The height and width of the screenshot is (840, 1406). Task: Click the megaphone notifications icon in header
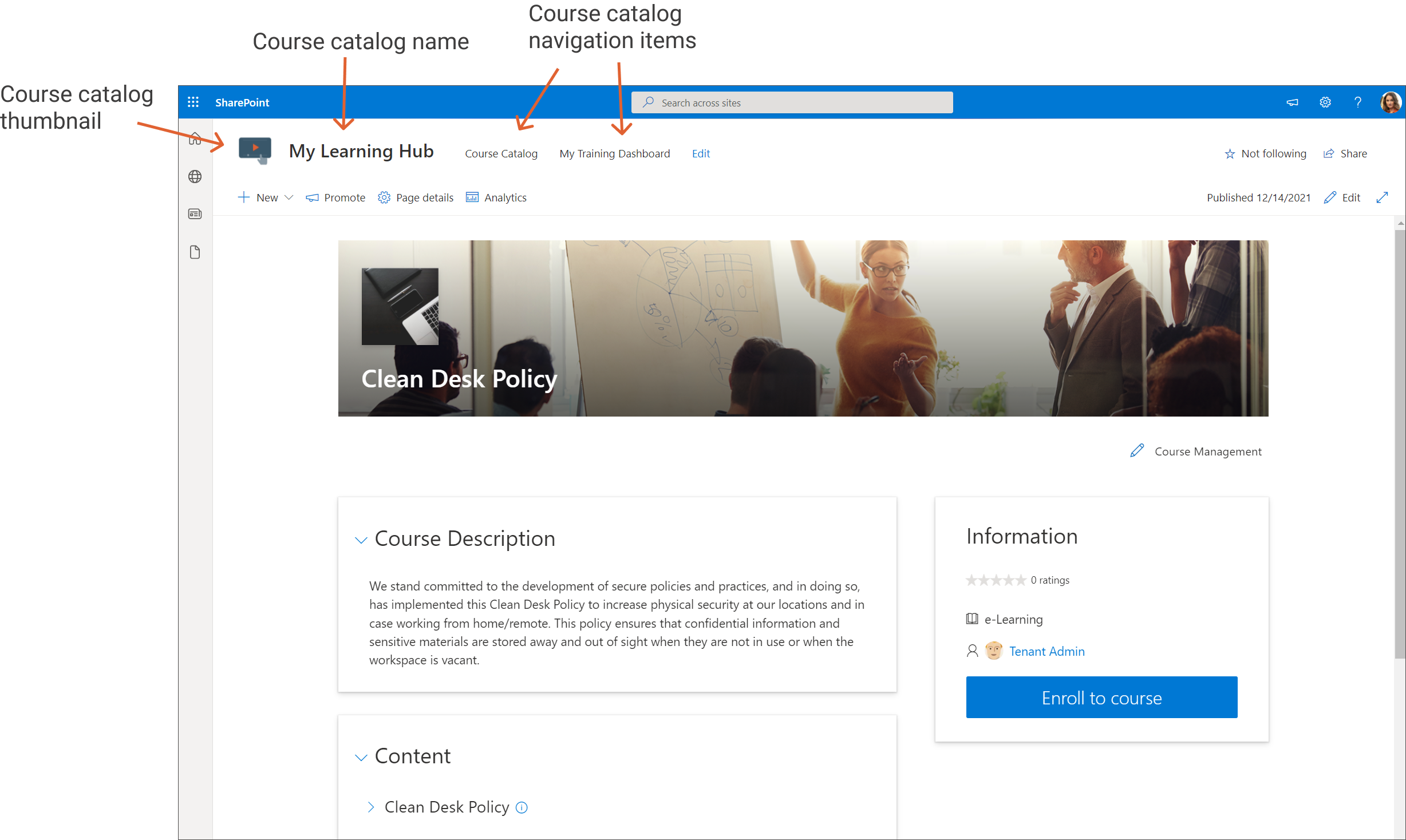[1292, 102]
